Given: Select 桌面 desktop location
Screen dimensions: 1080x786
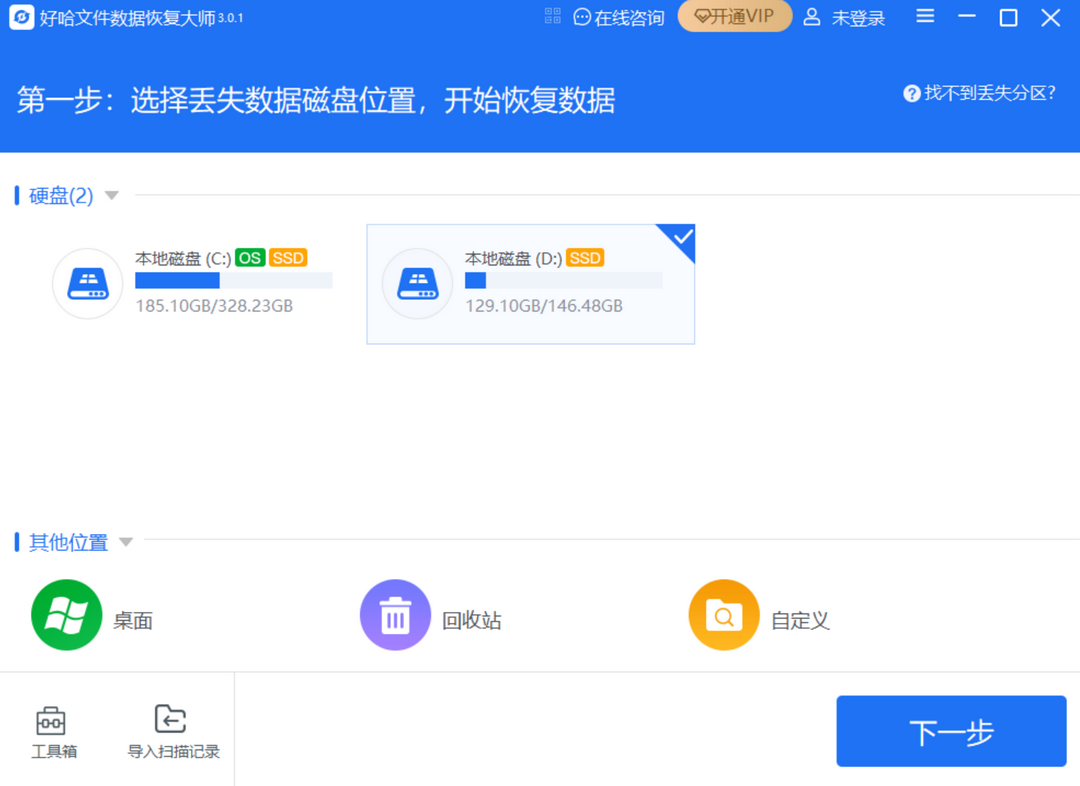Looking at the screenshot, I should (x=67, y=615).
